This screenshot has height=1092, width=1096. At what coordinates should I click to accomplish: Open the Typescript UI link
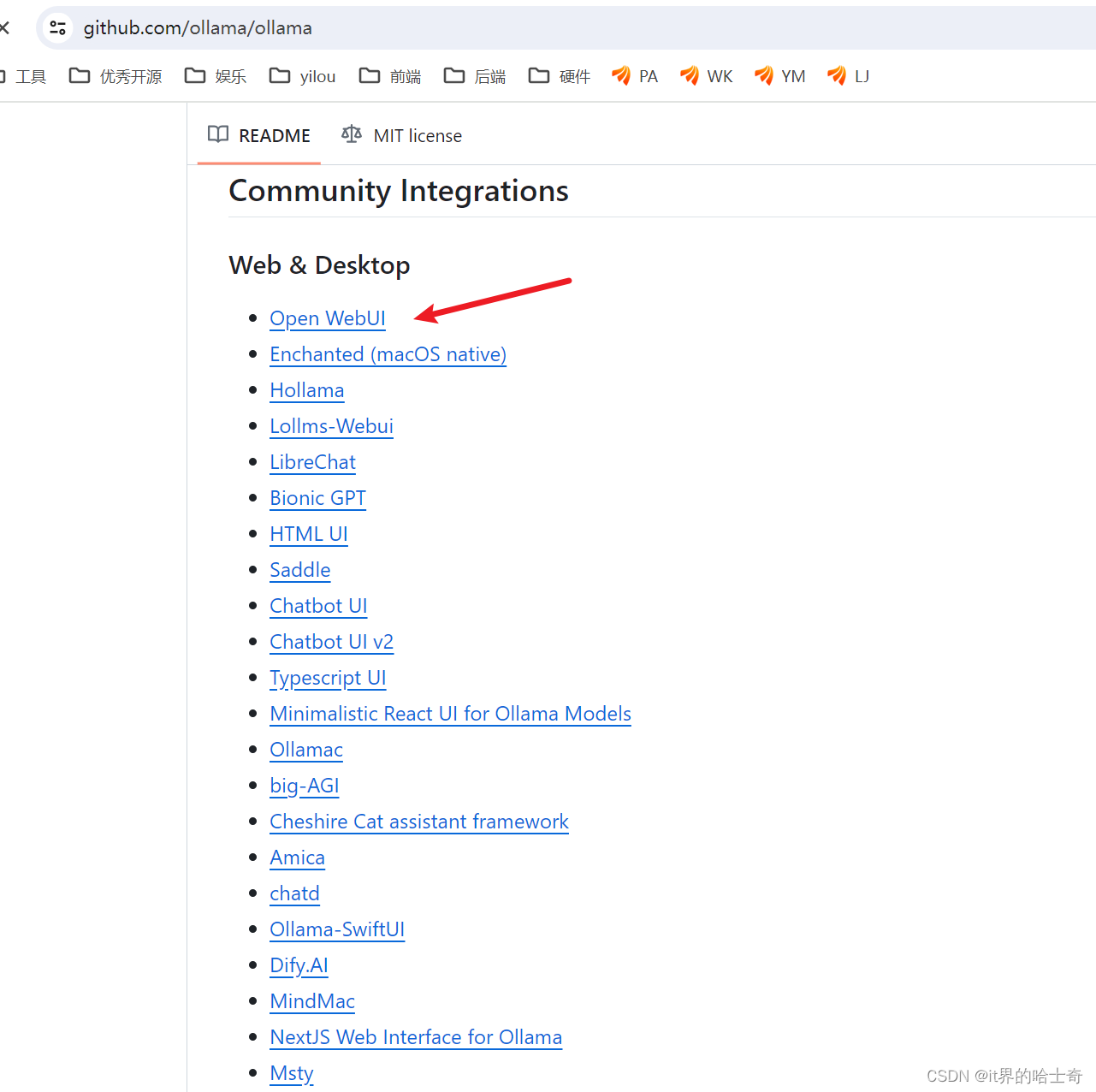click(x=328, y=678)
